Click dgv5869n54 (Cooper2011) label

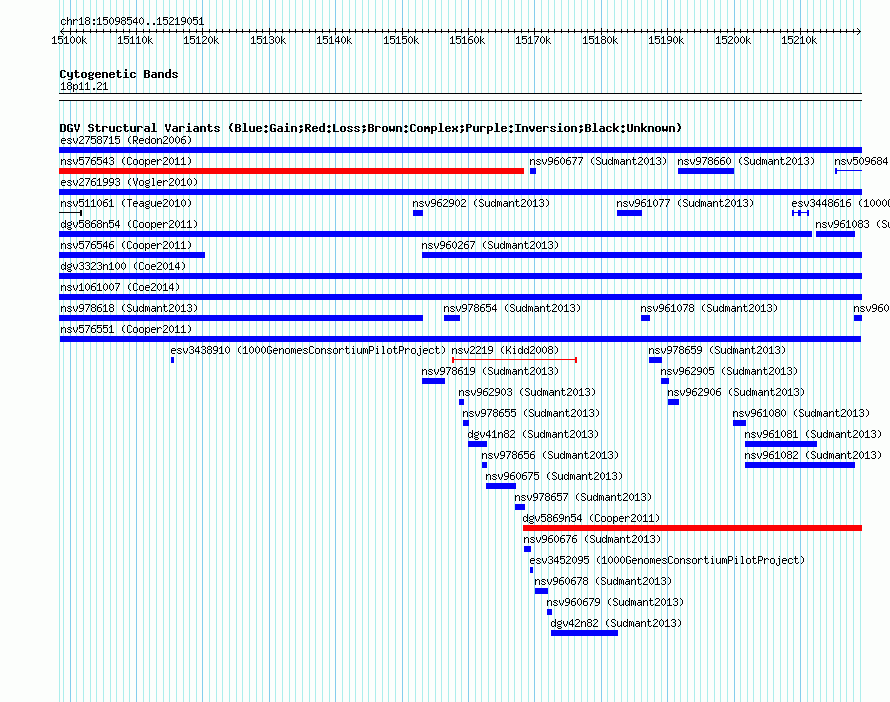click(591, 518)
